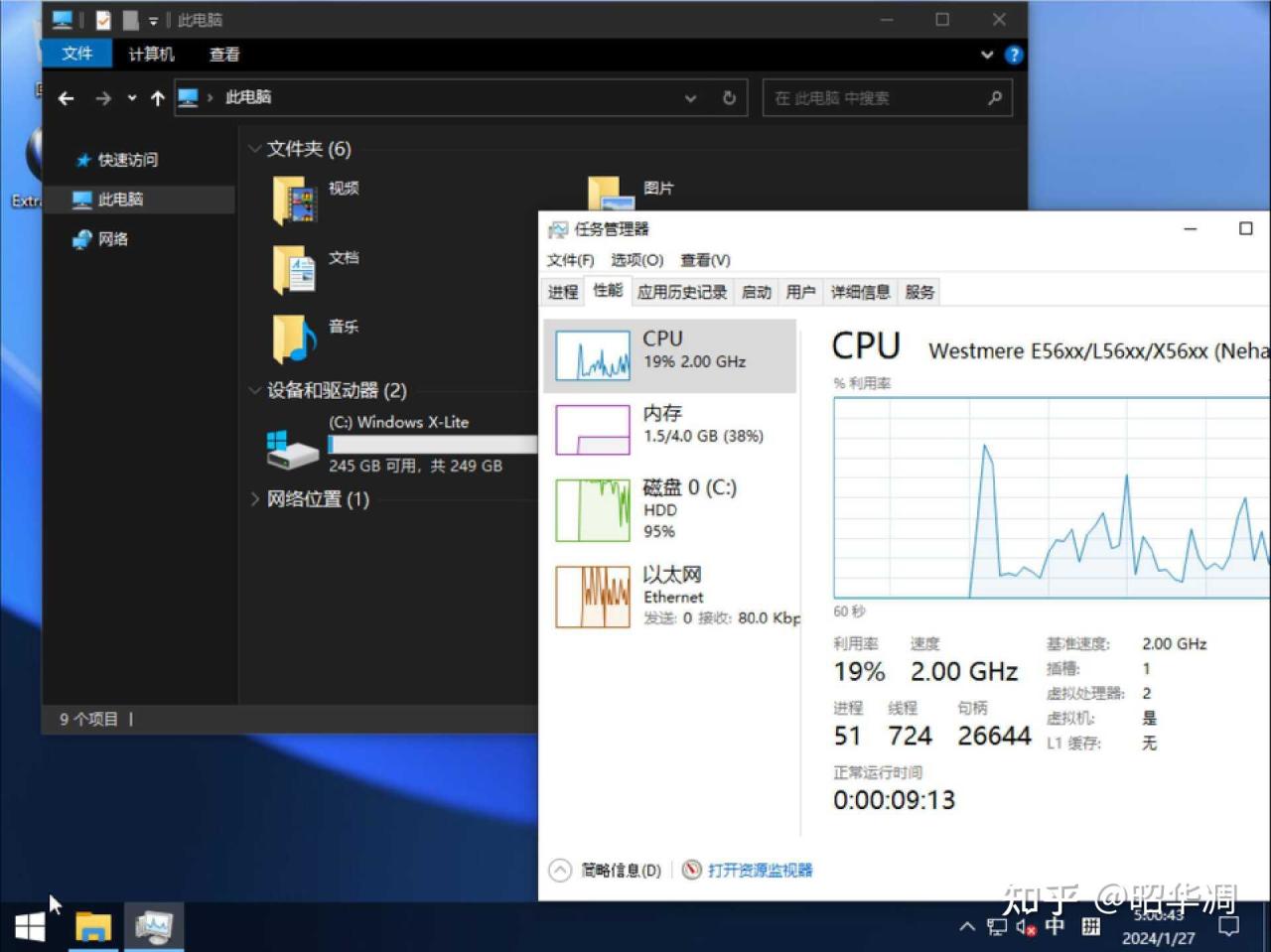Go up one folder level
Image resolution: width=1271 pixels, height=952 pixels.
(x=157, y=98)
